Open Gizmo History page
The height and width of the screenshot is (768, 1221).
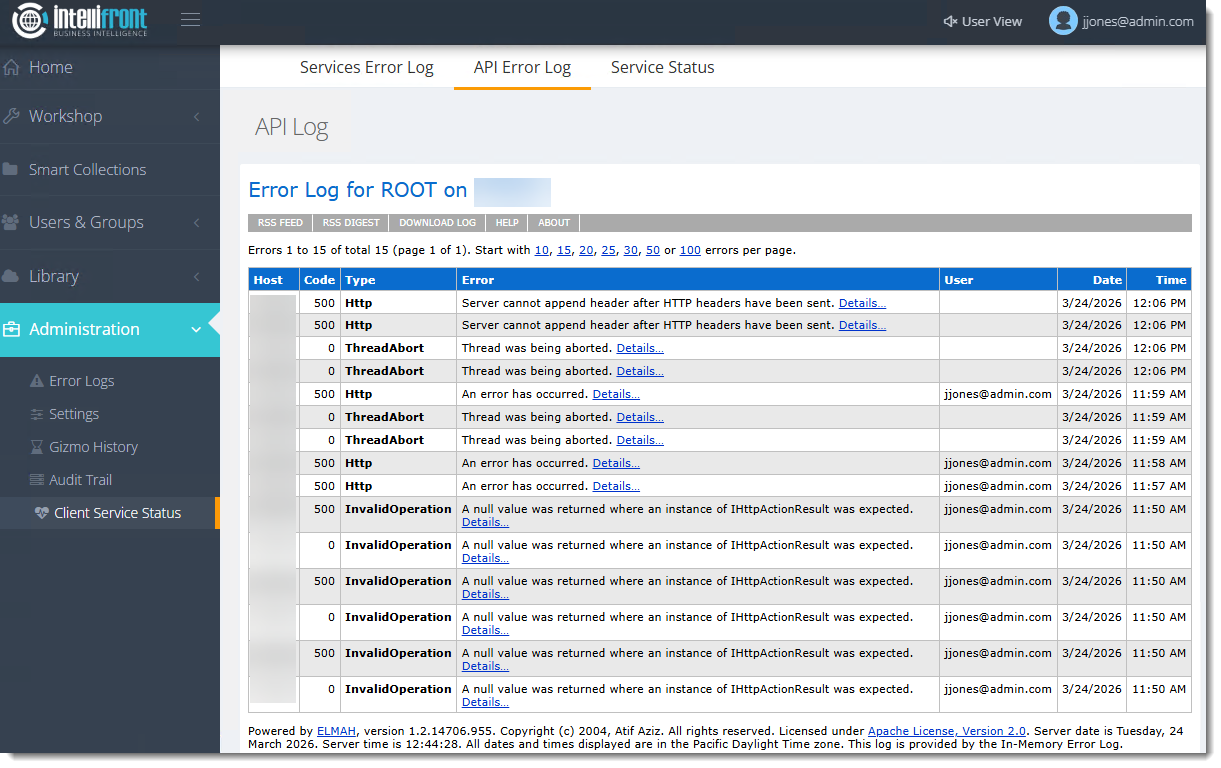(x=93, y=447)
